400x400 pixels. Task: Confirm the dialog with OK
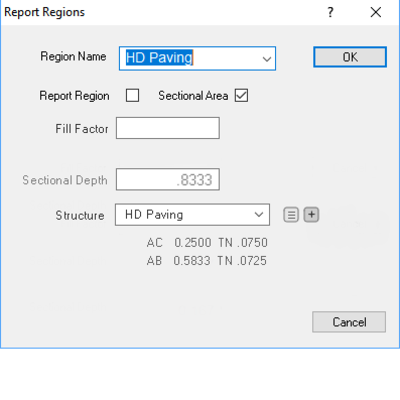350,57
